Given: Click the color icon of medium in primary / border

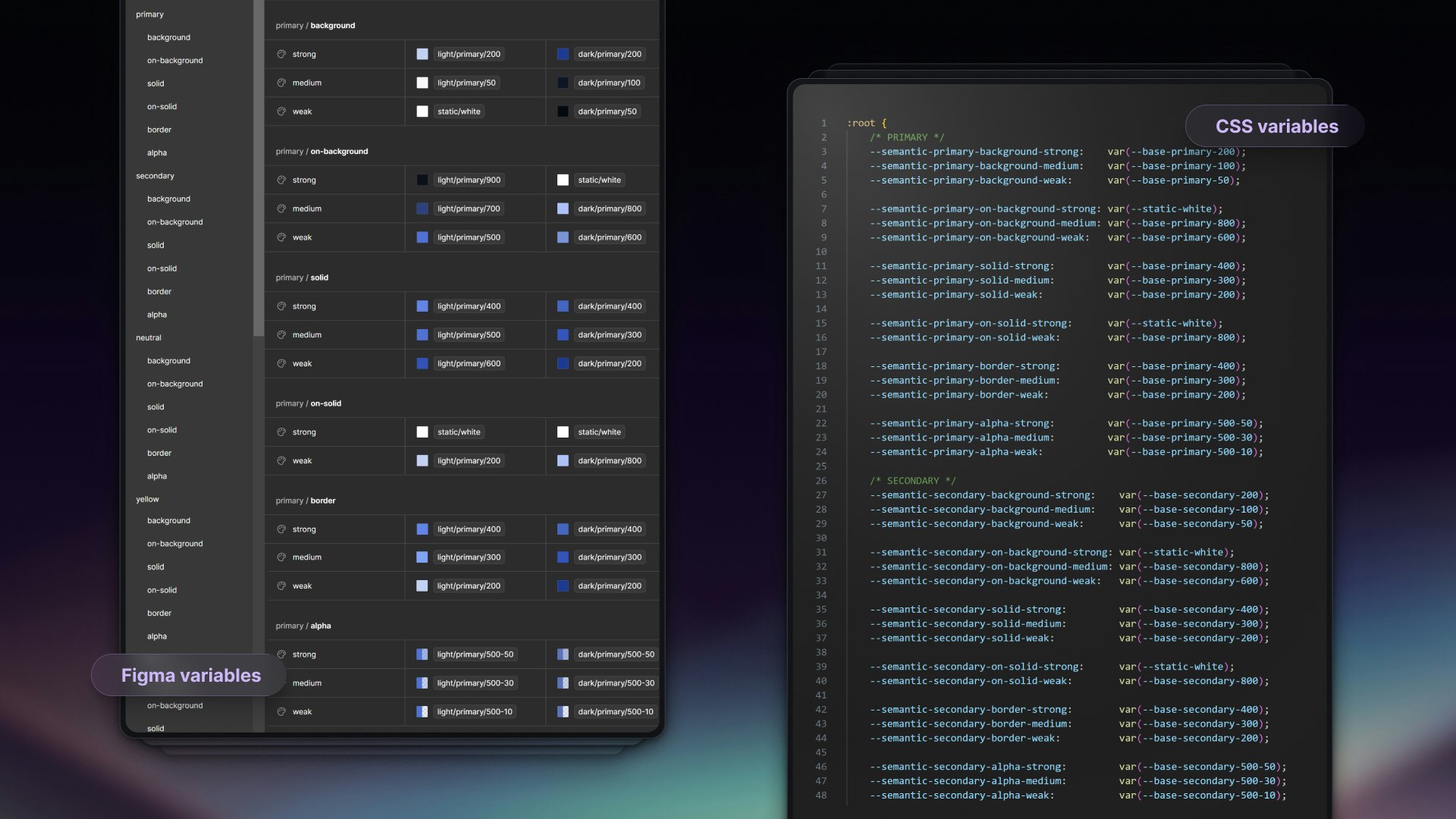Looking at the screenshot, I should coord(281,557).
